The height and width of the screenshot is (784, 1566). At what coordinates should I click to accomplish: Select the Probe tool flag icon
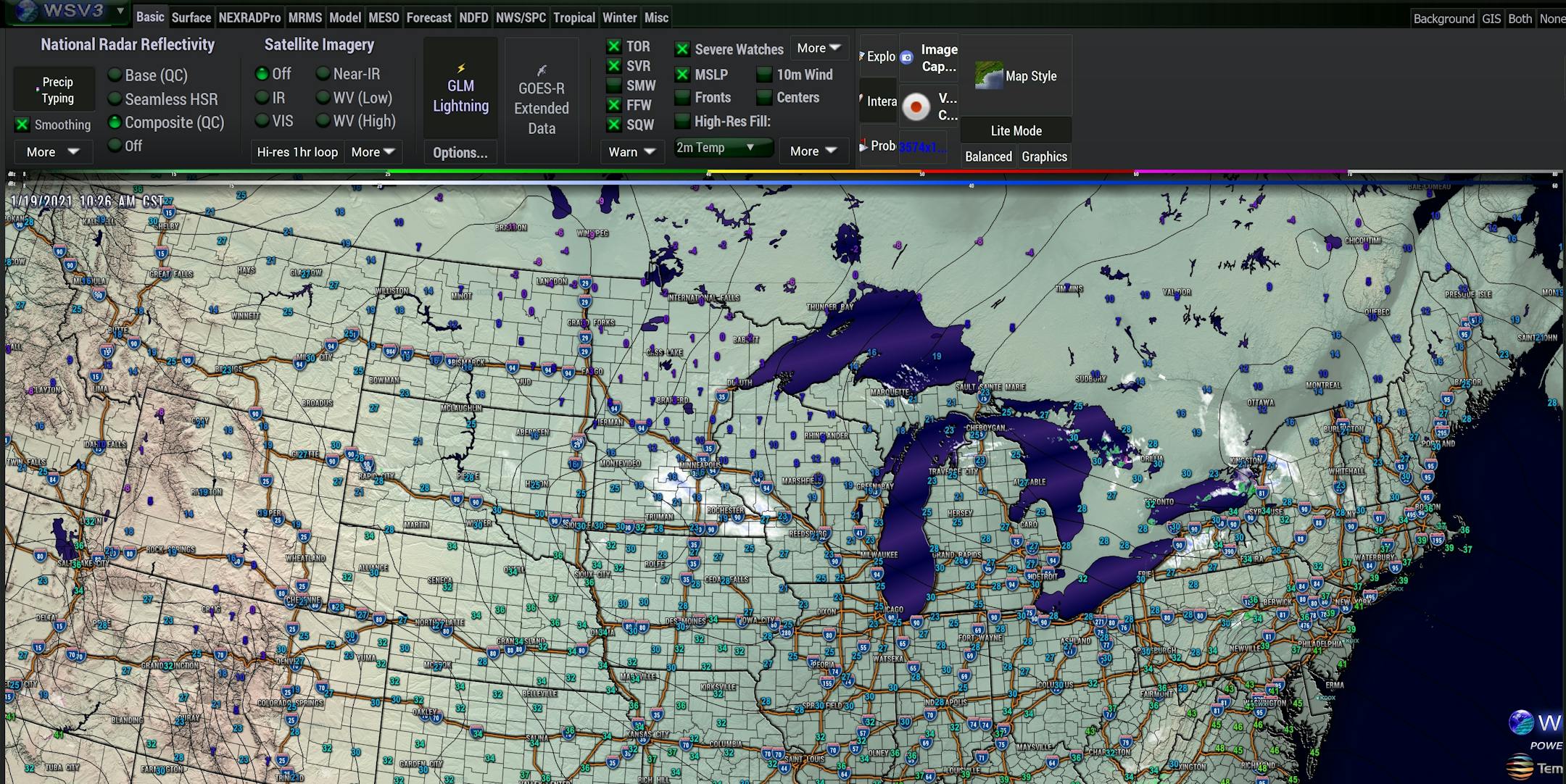(863, 146)
